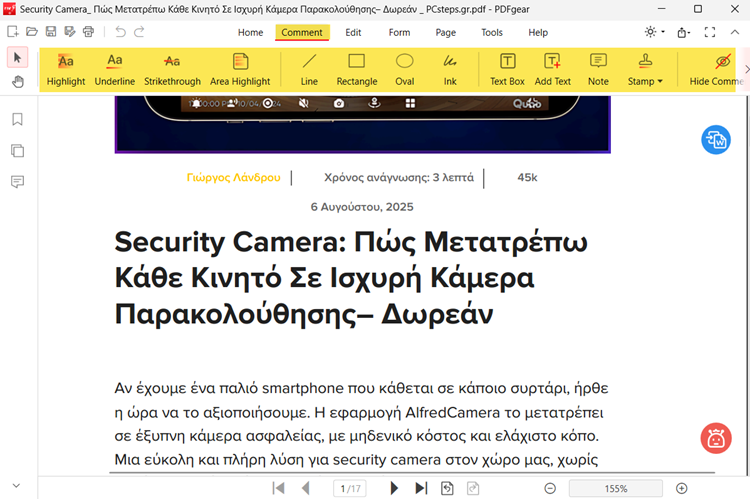Click the greyed rotate icon beside it
Viewport: 750px width, 499px height.
pyautogui.click(x=473, y=488)
